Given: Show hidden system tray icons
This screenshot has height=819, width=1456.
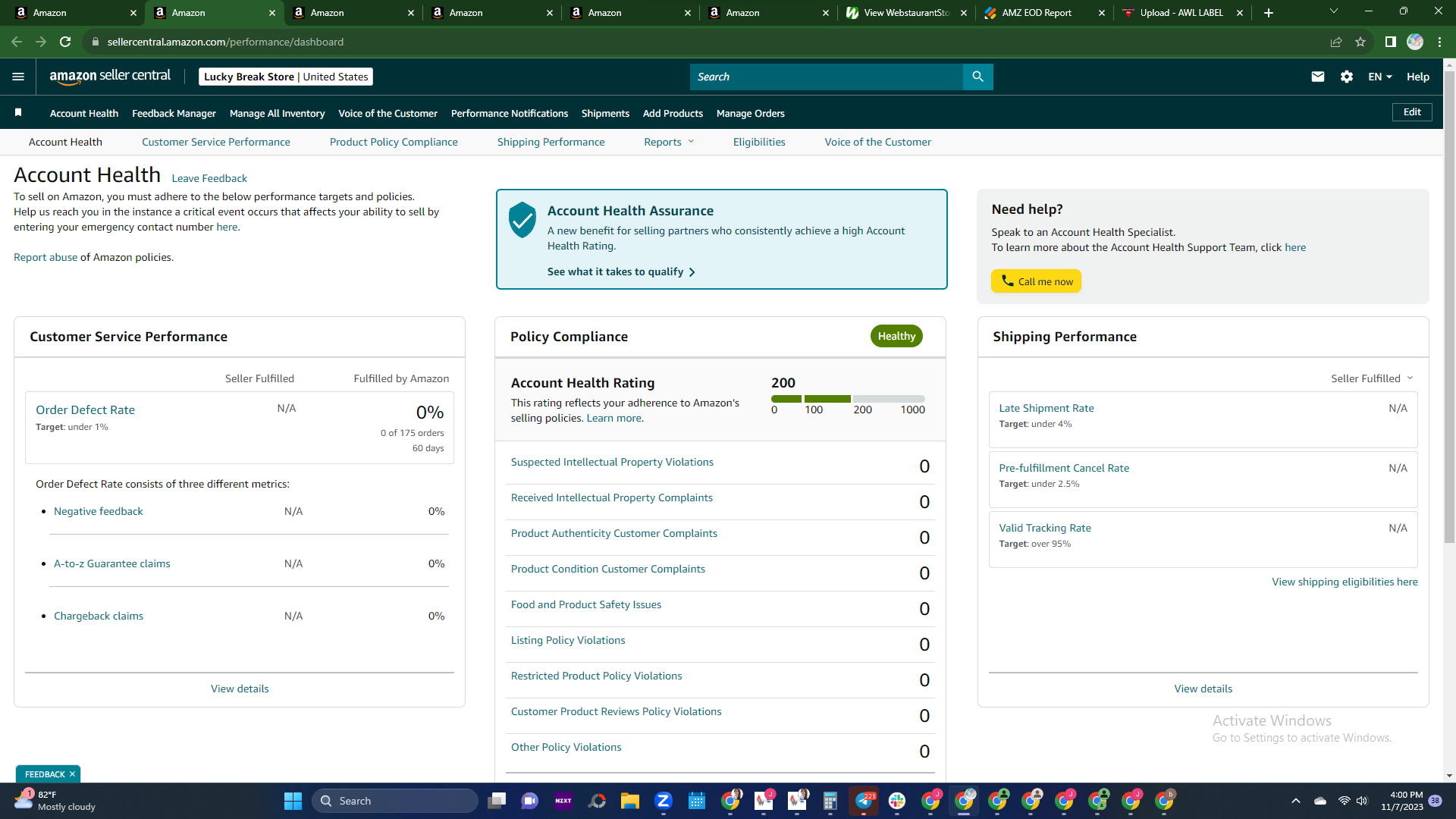Looking at the screenshot, I should pos(1296,801).
